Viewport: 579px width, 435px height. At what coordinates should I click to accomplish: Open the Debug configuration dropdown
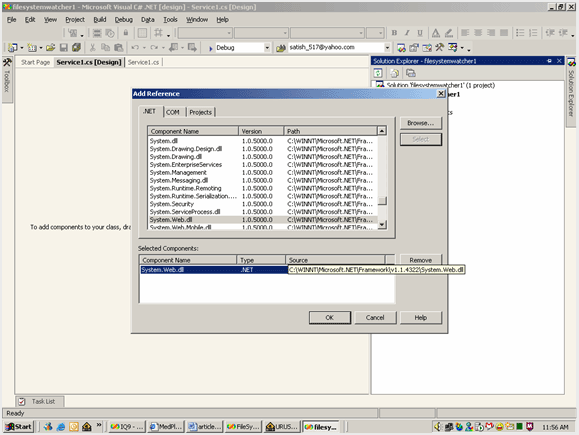267,48
